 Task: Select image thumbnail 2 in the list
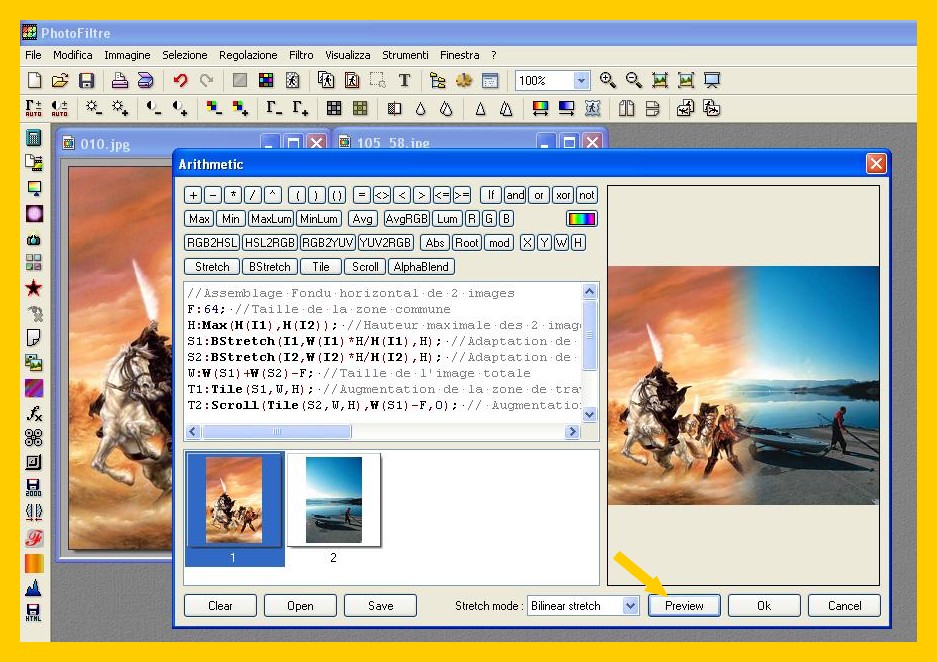pos(334,500)
